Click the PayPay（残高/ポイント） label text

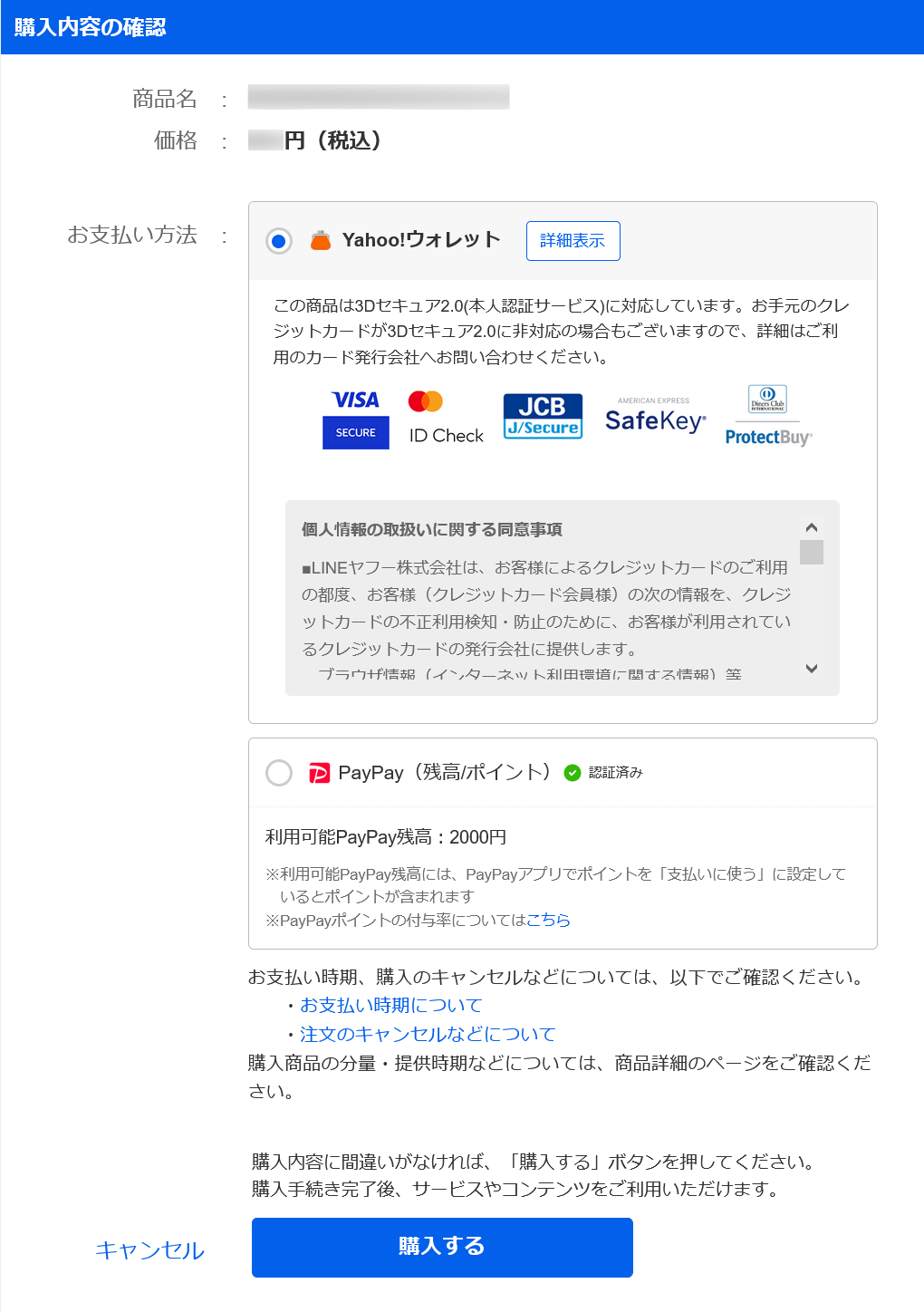coord(445,773)
